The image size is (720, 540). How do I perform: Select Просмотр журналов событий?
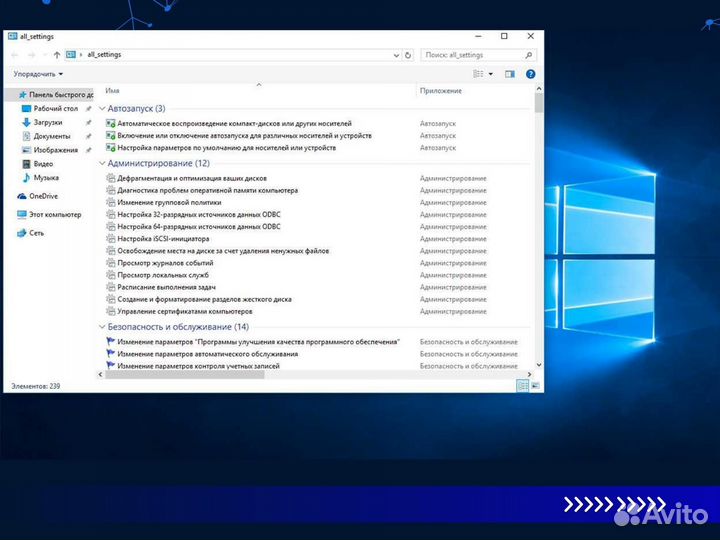point(165,263)
